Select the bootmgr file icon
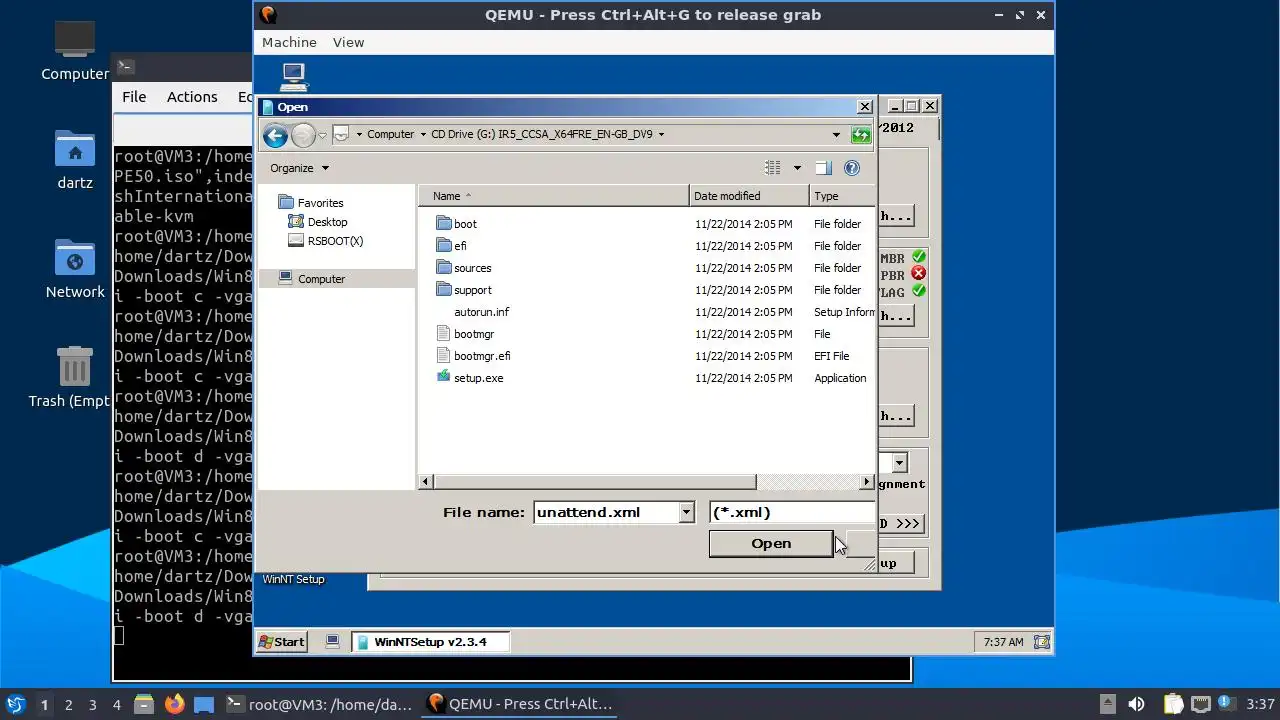This screenshot has height=720, width=1280. [x=445, y=333]
